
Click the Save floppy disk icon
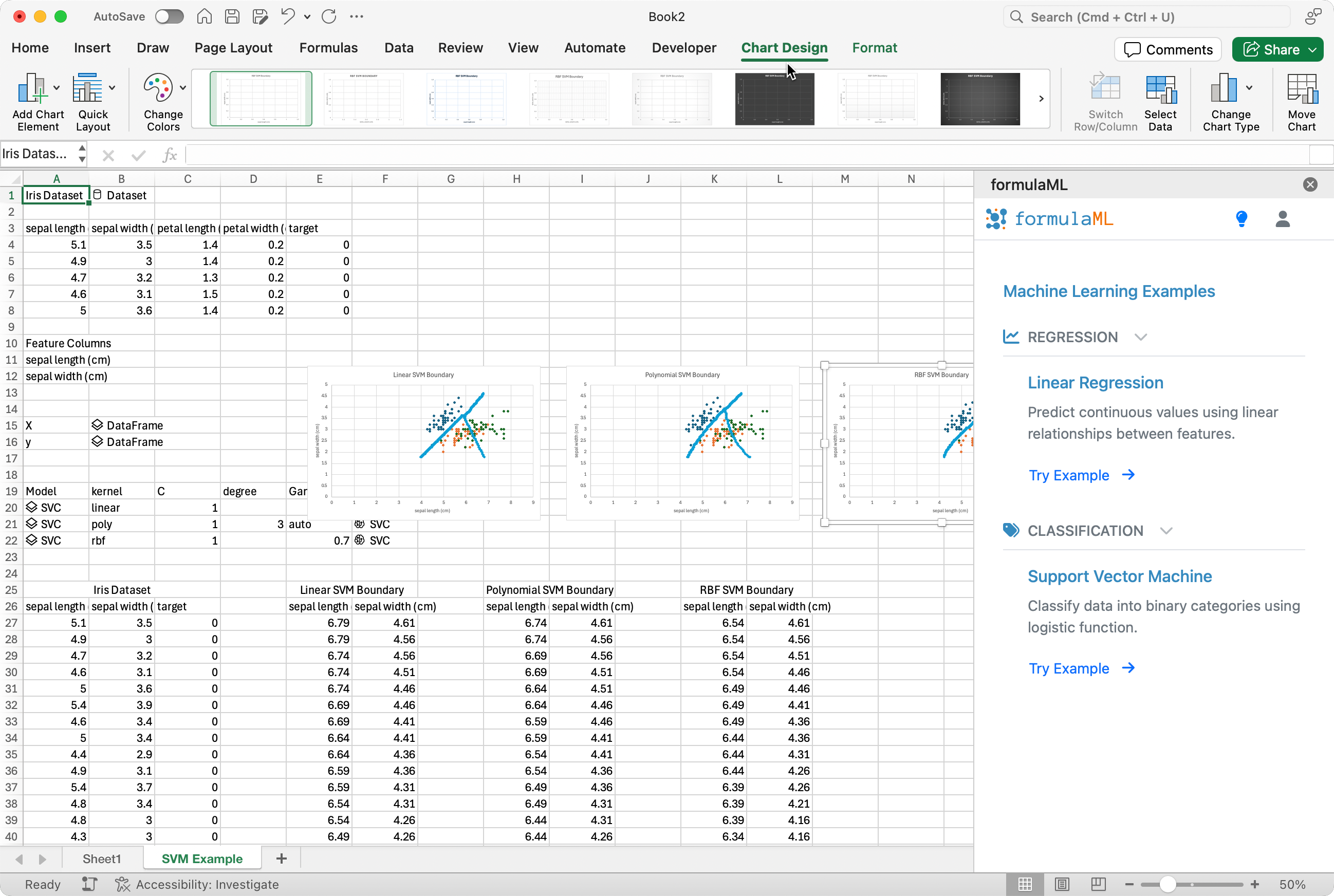pos(232,16)
